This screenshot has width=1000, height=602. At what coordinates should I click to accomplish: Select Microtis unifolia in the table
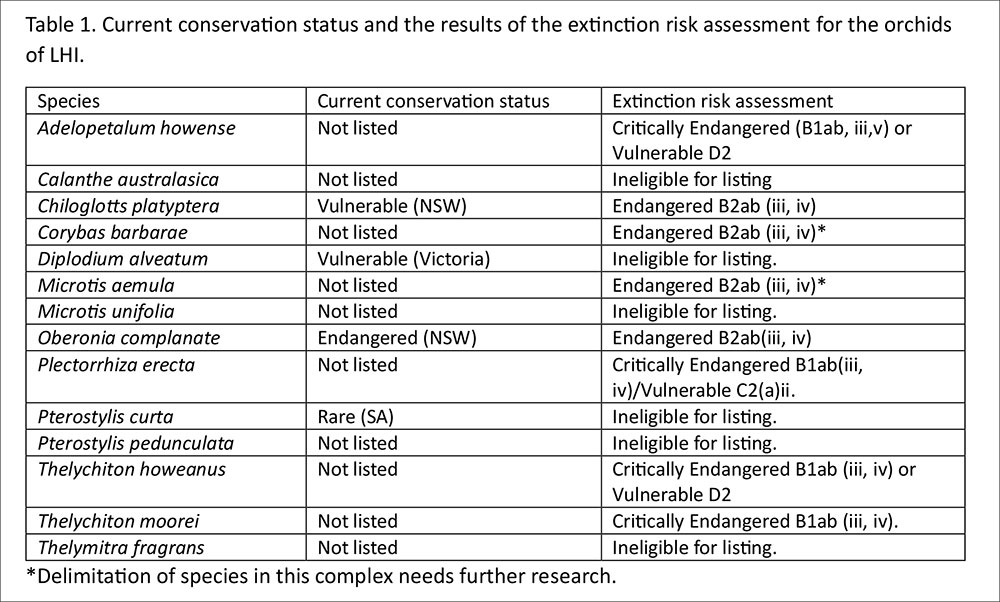[x=106, y=311]
